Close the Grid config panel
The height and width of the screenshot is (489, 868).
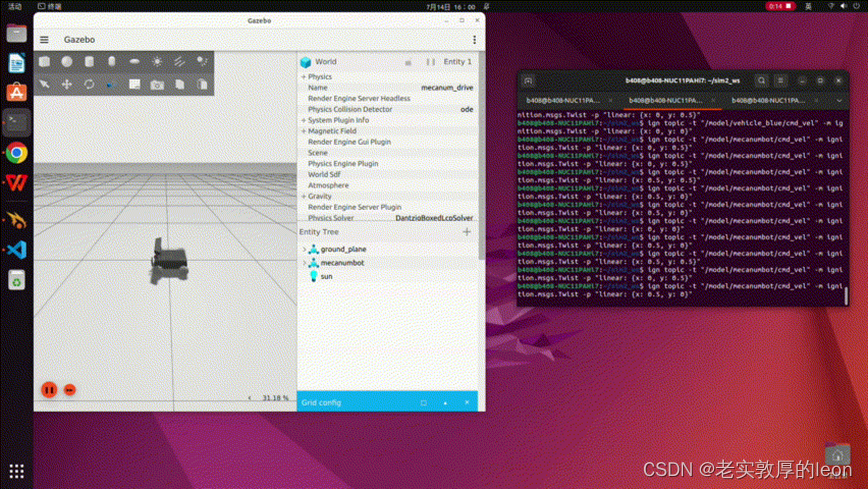pyautogui.click(x=467, y=403)
